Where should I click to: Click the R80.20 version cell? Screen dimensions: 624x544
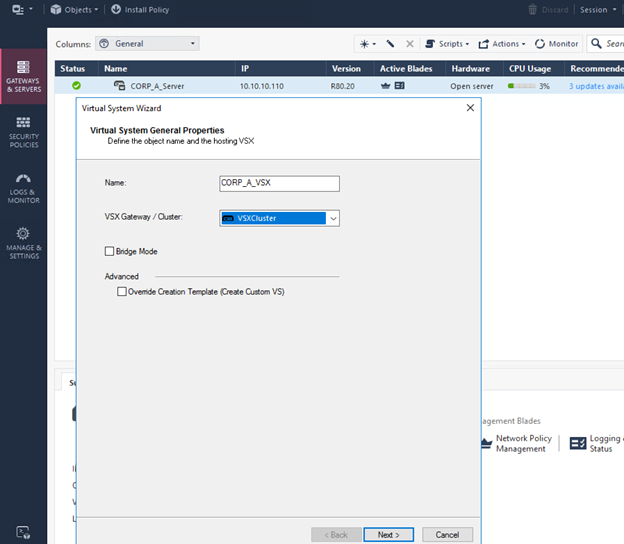[x=342, y=86]
